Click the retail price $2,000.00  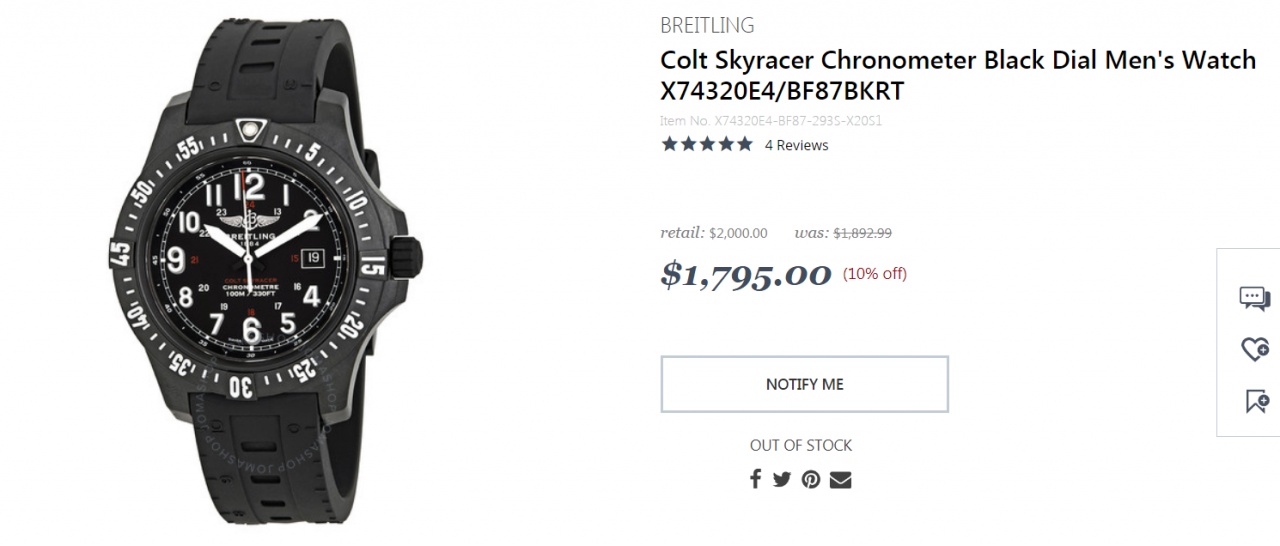738,233
